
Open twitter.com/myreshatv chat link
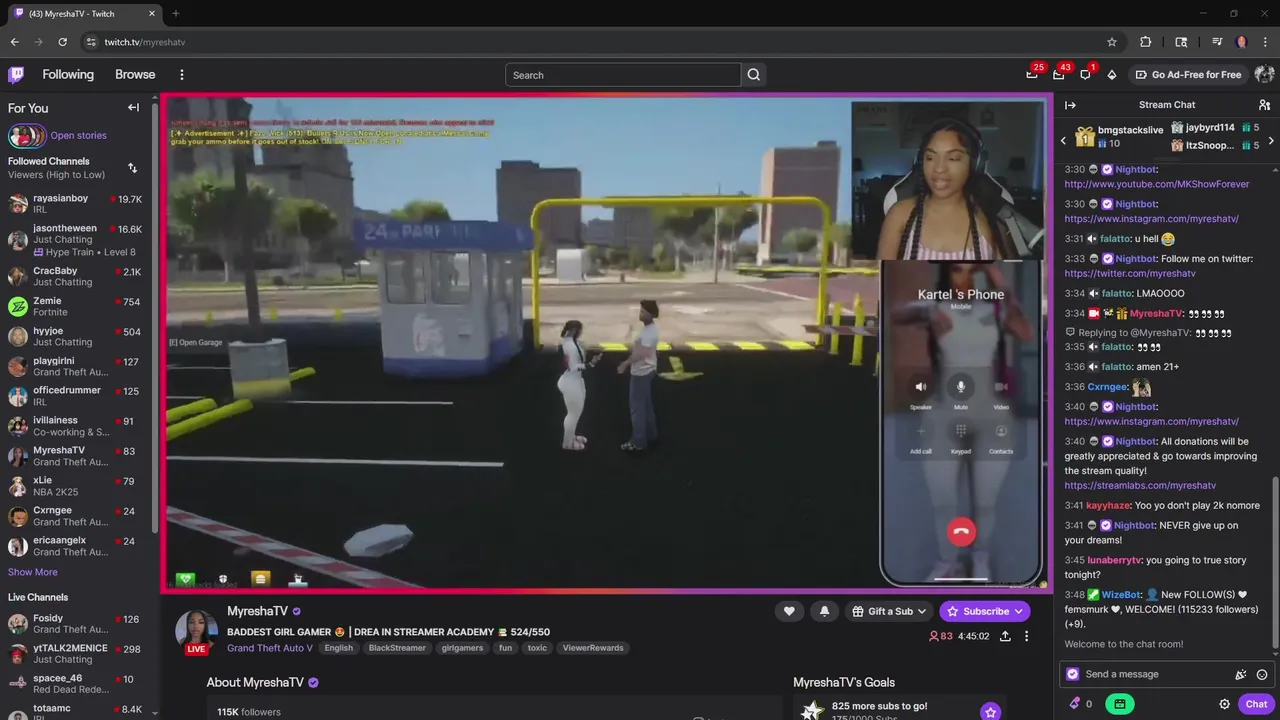click(x=1130, y=273)
